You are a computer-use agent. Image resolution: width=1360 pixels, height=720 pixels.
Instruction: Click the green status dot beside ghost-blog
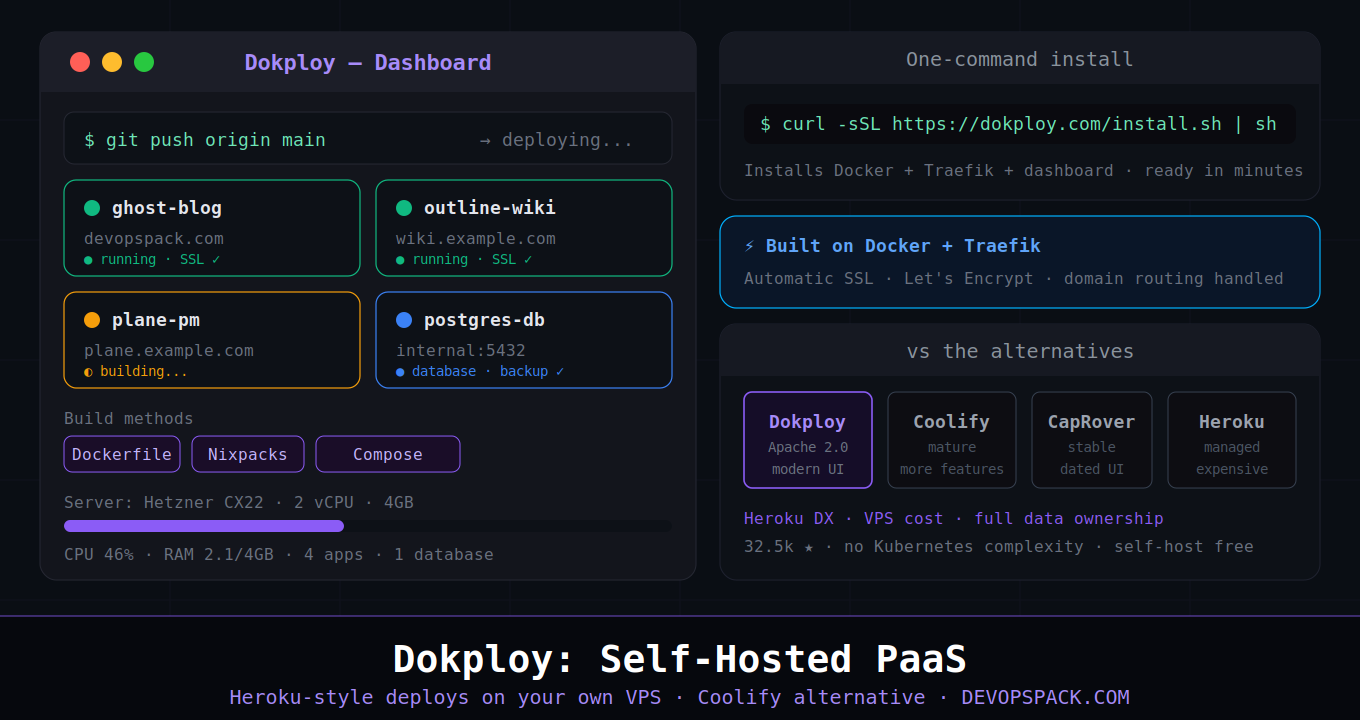92,208
